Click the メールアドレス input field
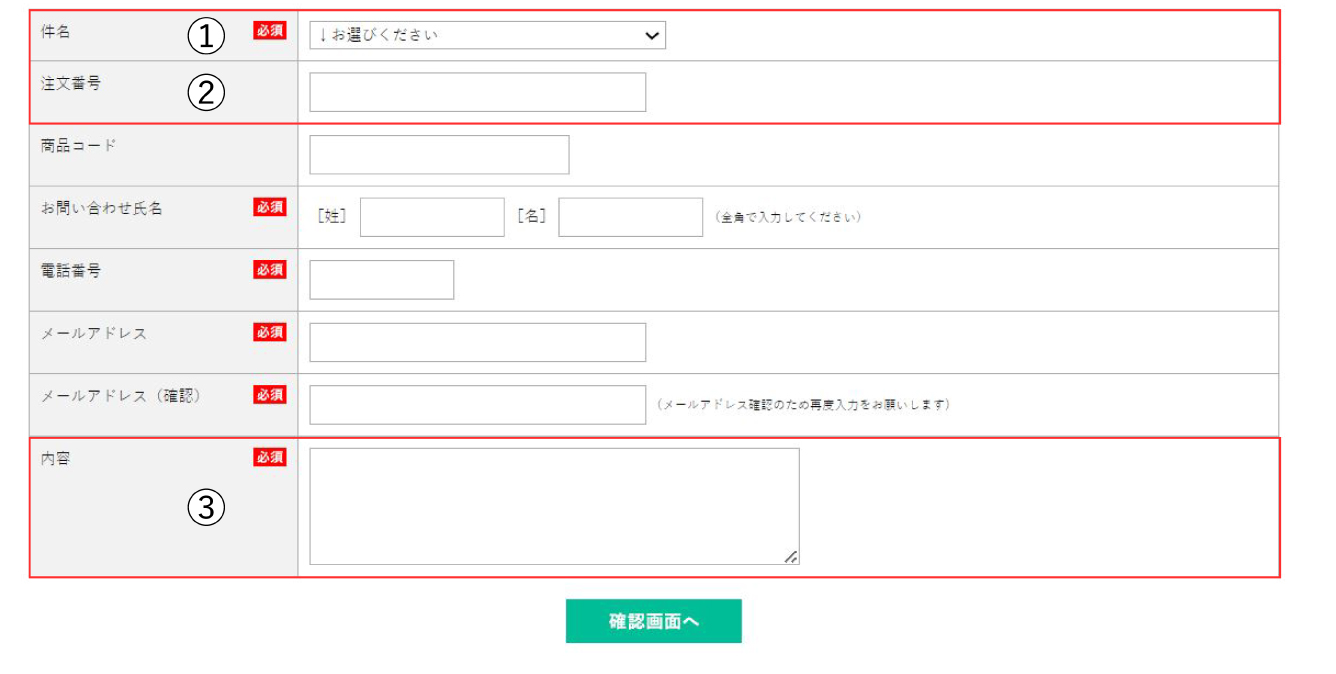1336x674 pixels. point(477,342)
